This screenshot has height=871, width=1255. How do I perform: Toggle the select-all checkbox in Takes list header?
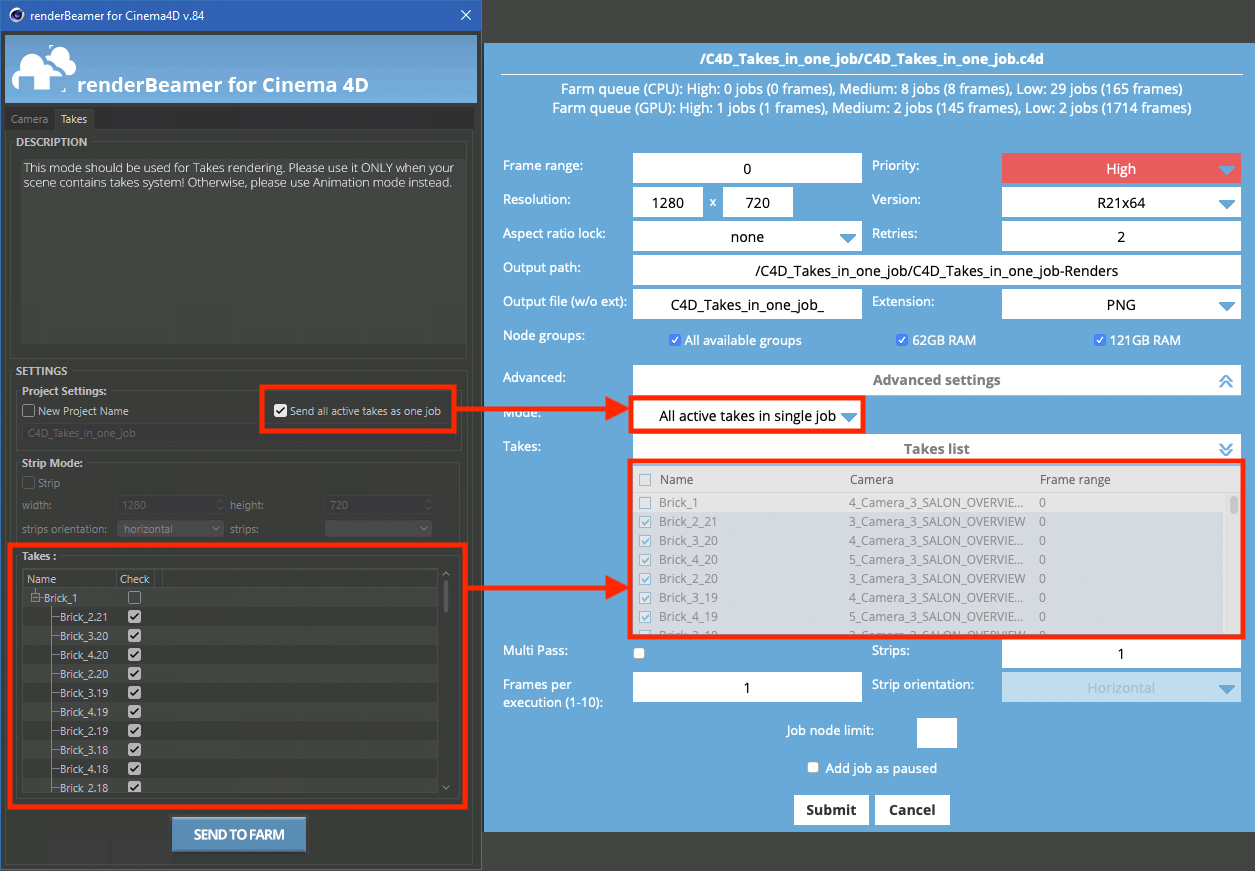(x=645, y=480)
